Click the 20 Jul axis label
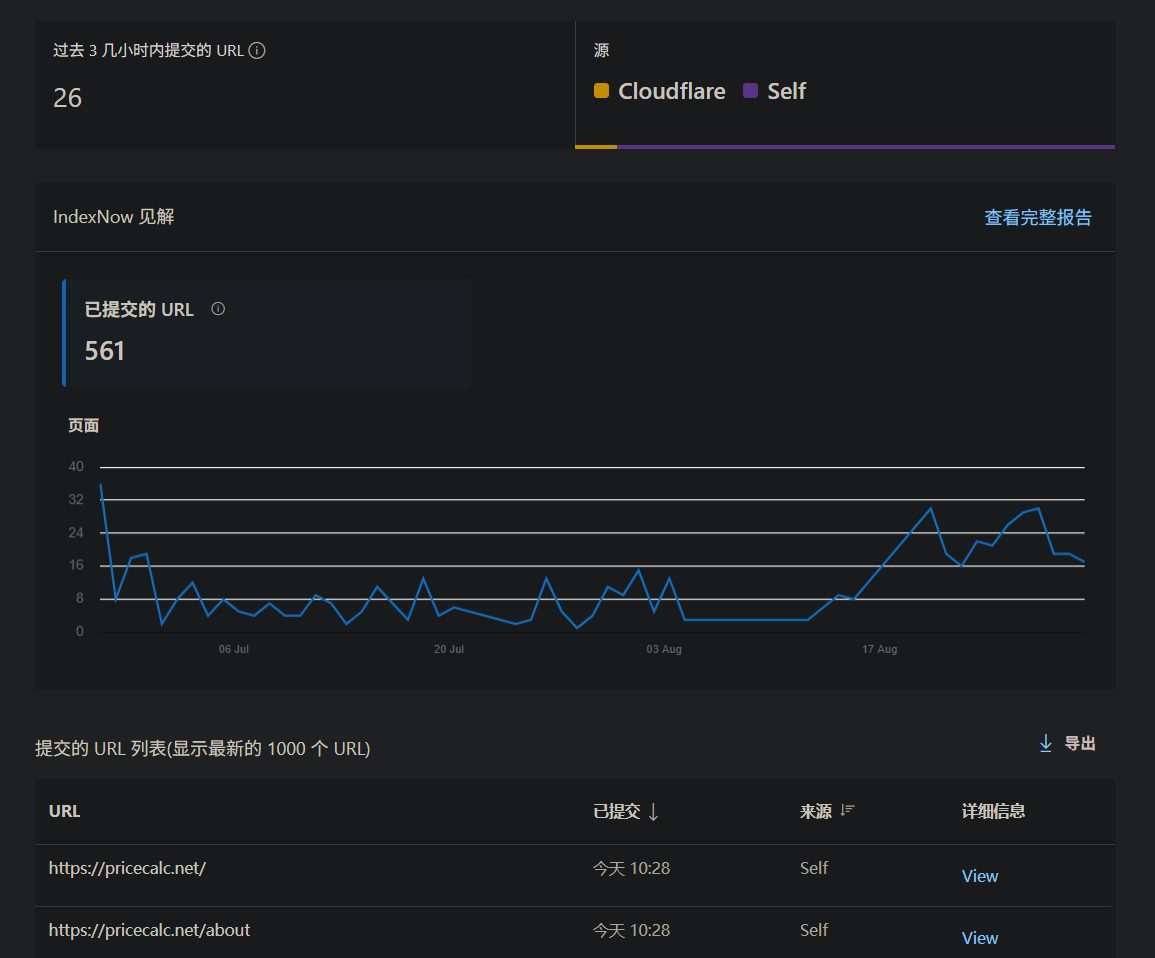The width and height of the screenshot is (1155, 958). tap(449, 649)
